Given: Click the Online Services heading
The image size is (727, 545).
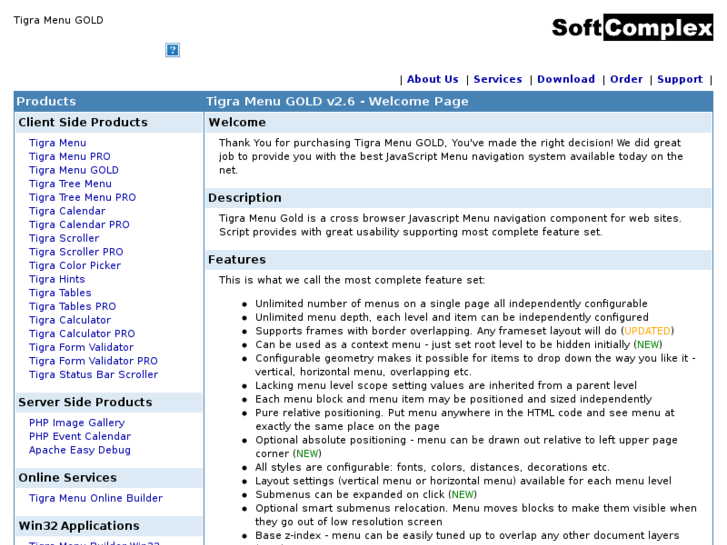Looking at the screenshot, I should [68, 478].
